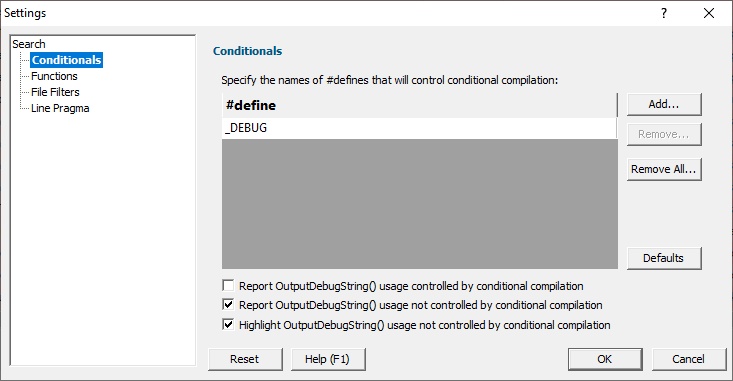This screenshot has width=733, height=381.
Task: Select Line Pragma in the tree
Action: coord(60,108)
